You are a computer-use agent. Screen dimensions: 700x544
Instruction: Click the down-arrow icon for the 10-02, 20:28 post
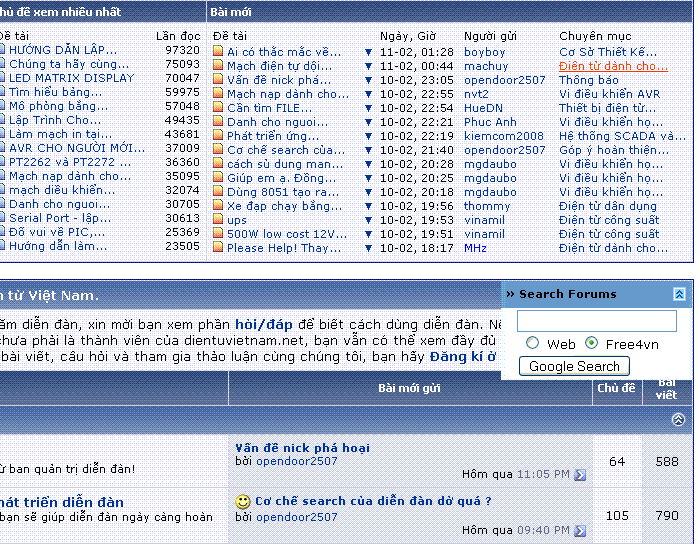[368, 164]
